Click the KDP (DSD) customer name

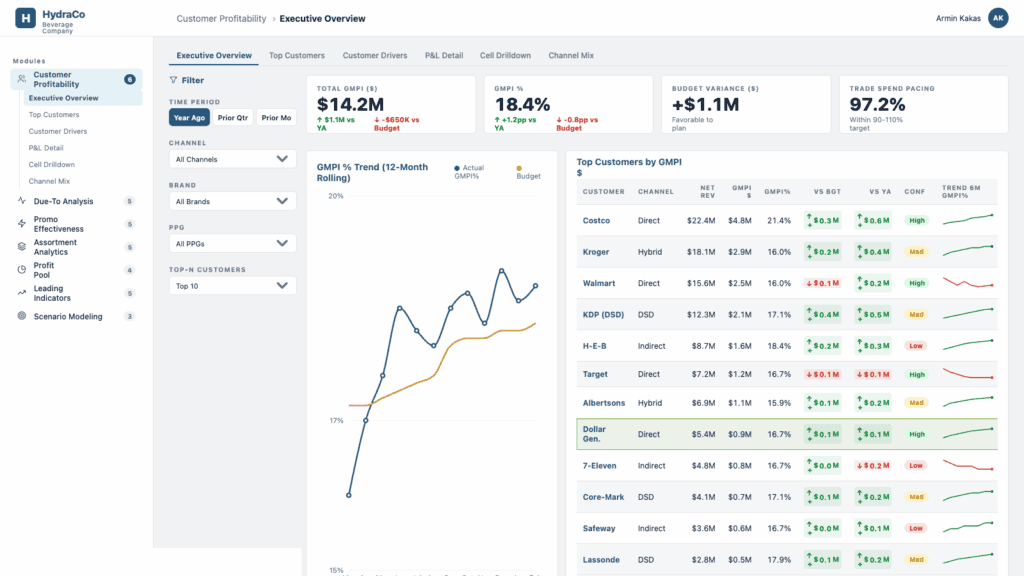point(603,314)
